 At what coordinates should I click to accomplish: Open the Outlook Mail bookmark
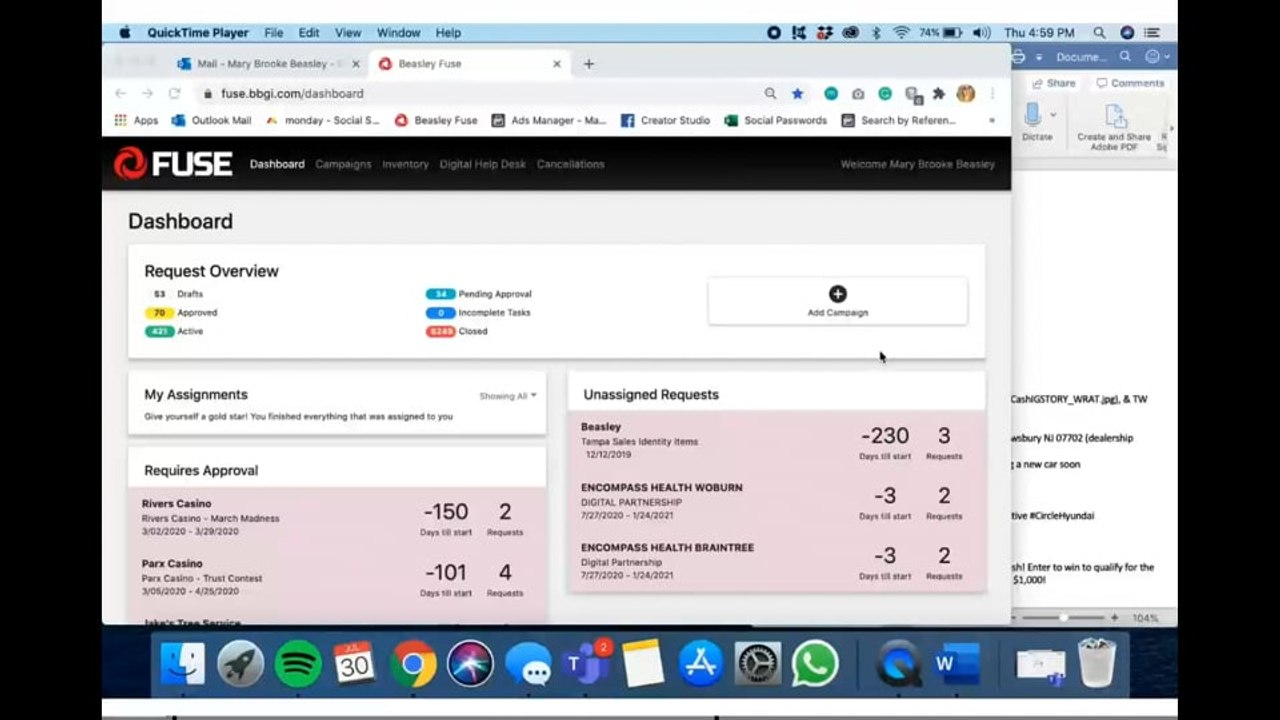211,120
